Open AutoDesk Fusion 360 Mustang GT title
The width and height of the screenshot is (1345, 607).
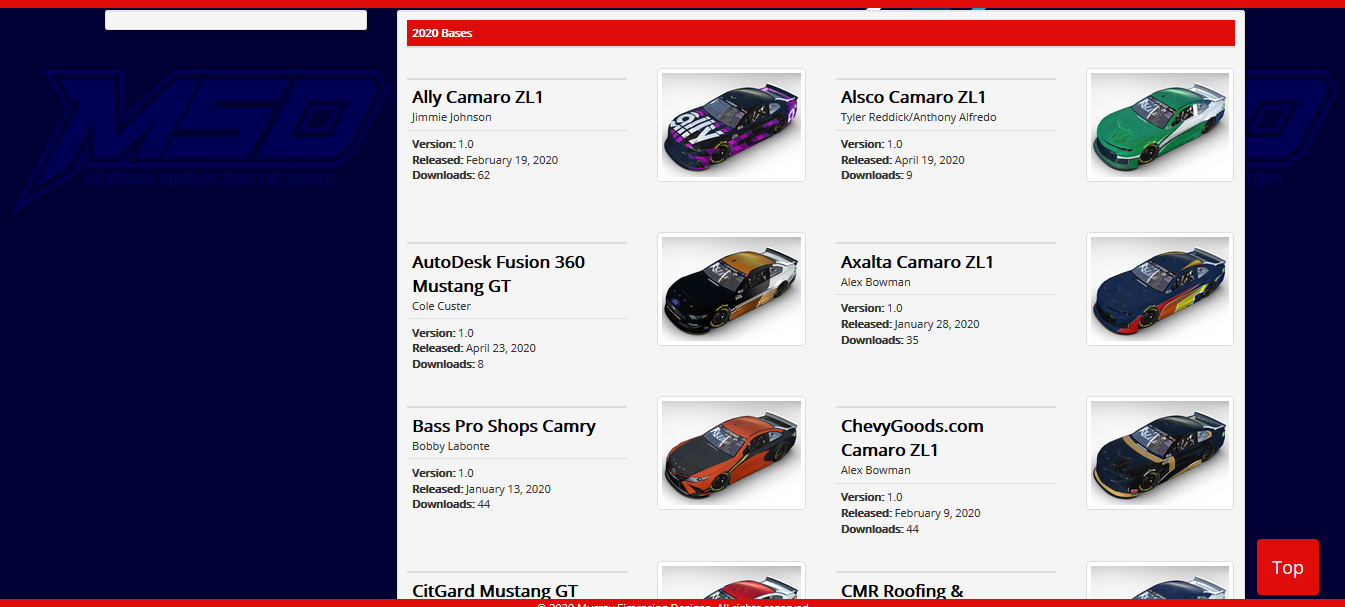498,274
